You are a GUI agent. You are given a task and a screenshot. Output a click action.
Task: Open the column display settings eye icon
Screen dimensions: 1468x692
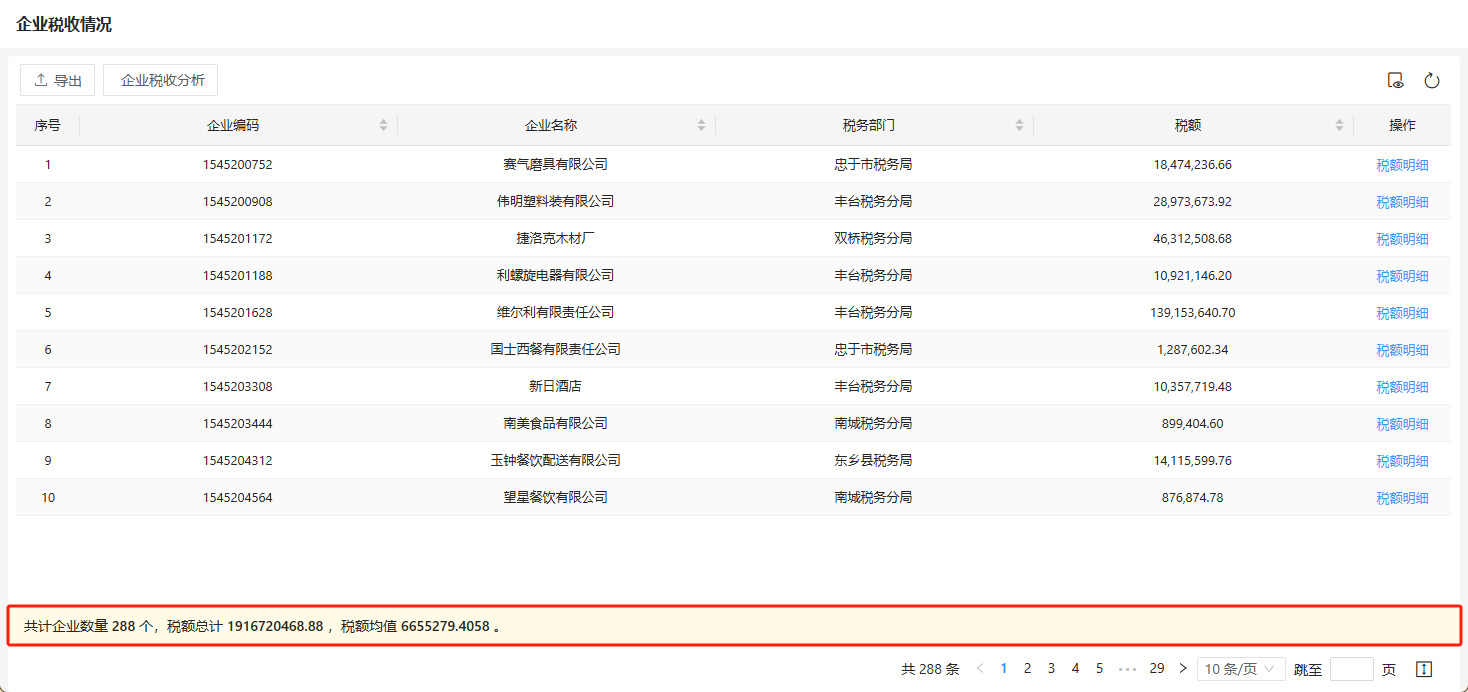1396,81
